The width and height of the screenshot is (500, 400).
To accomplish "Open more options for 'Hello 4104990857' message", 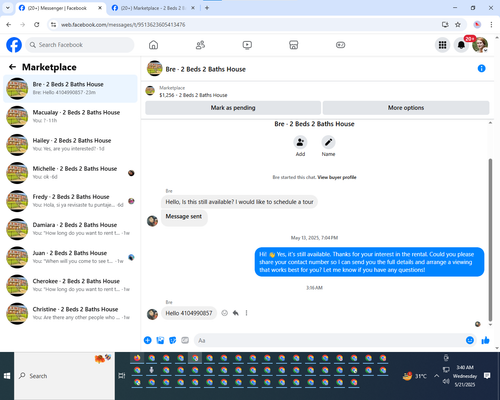I will point(246,313).
